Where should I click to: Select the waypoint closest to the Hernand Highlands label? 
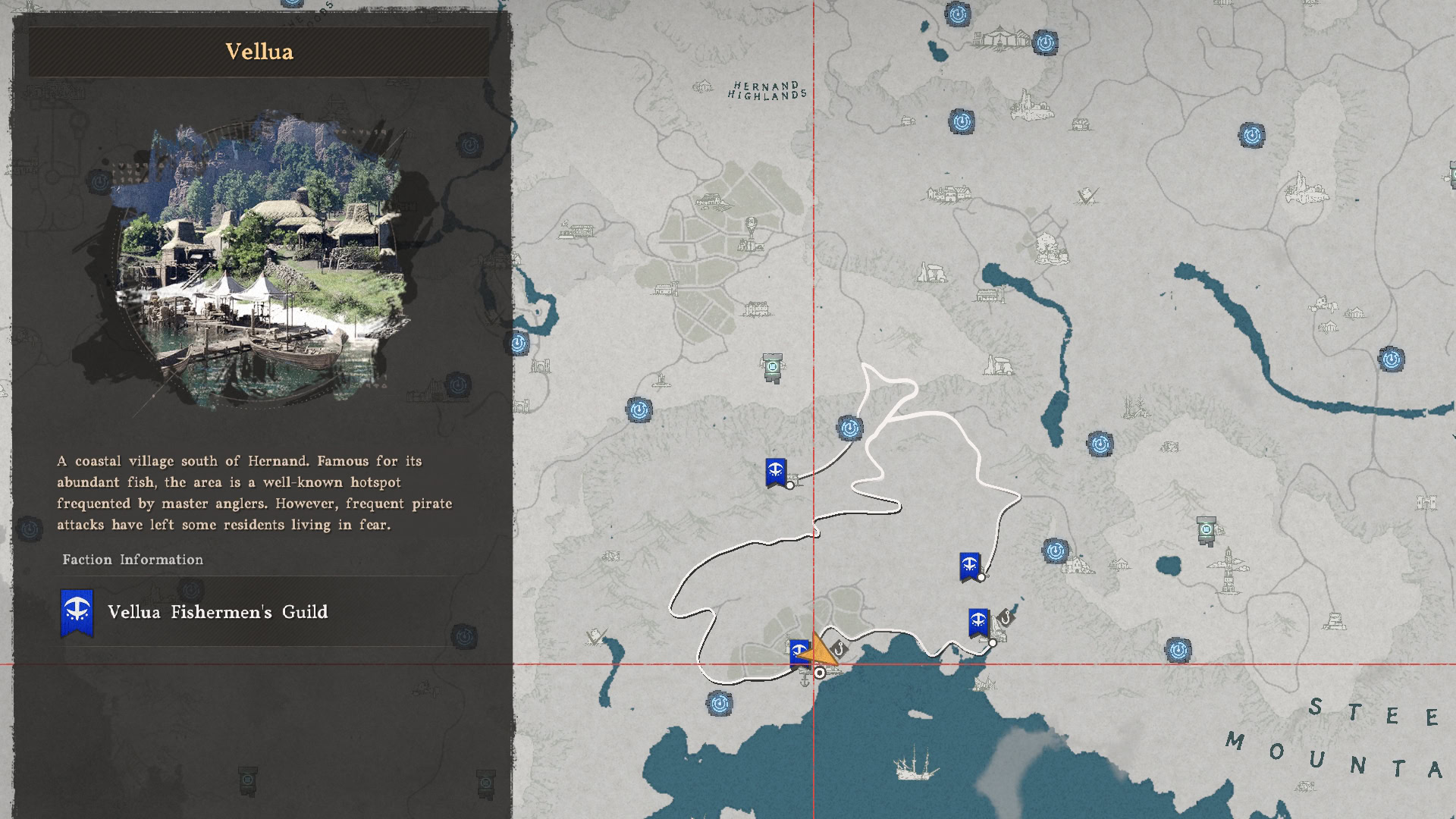(962, 121)
